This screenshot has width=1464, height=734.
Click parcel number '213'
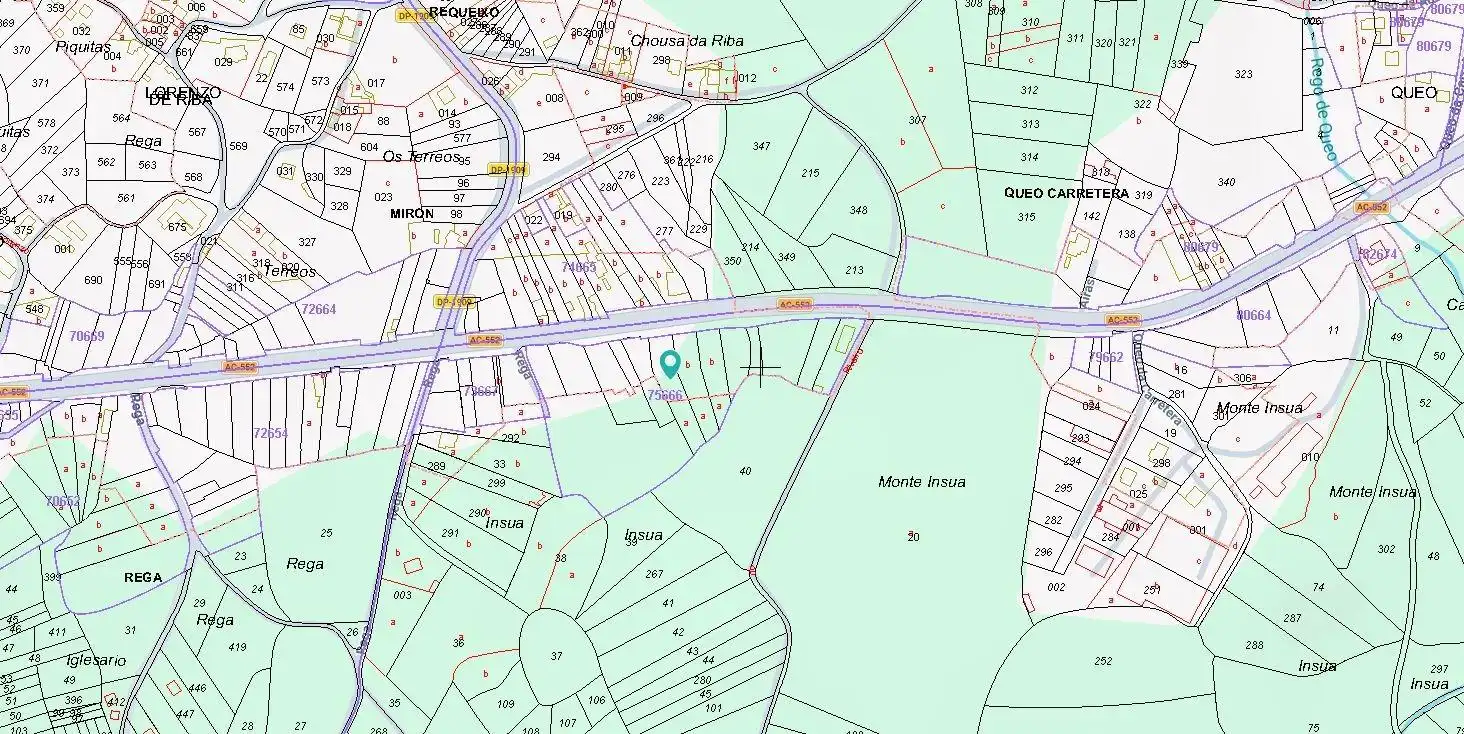pos(854,270)
